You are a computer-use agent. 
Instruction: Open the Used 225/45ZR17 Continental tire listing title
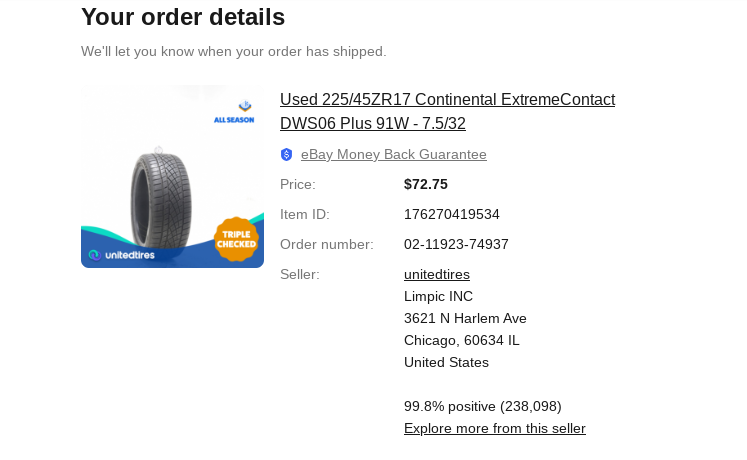447,111
